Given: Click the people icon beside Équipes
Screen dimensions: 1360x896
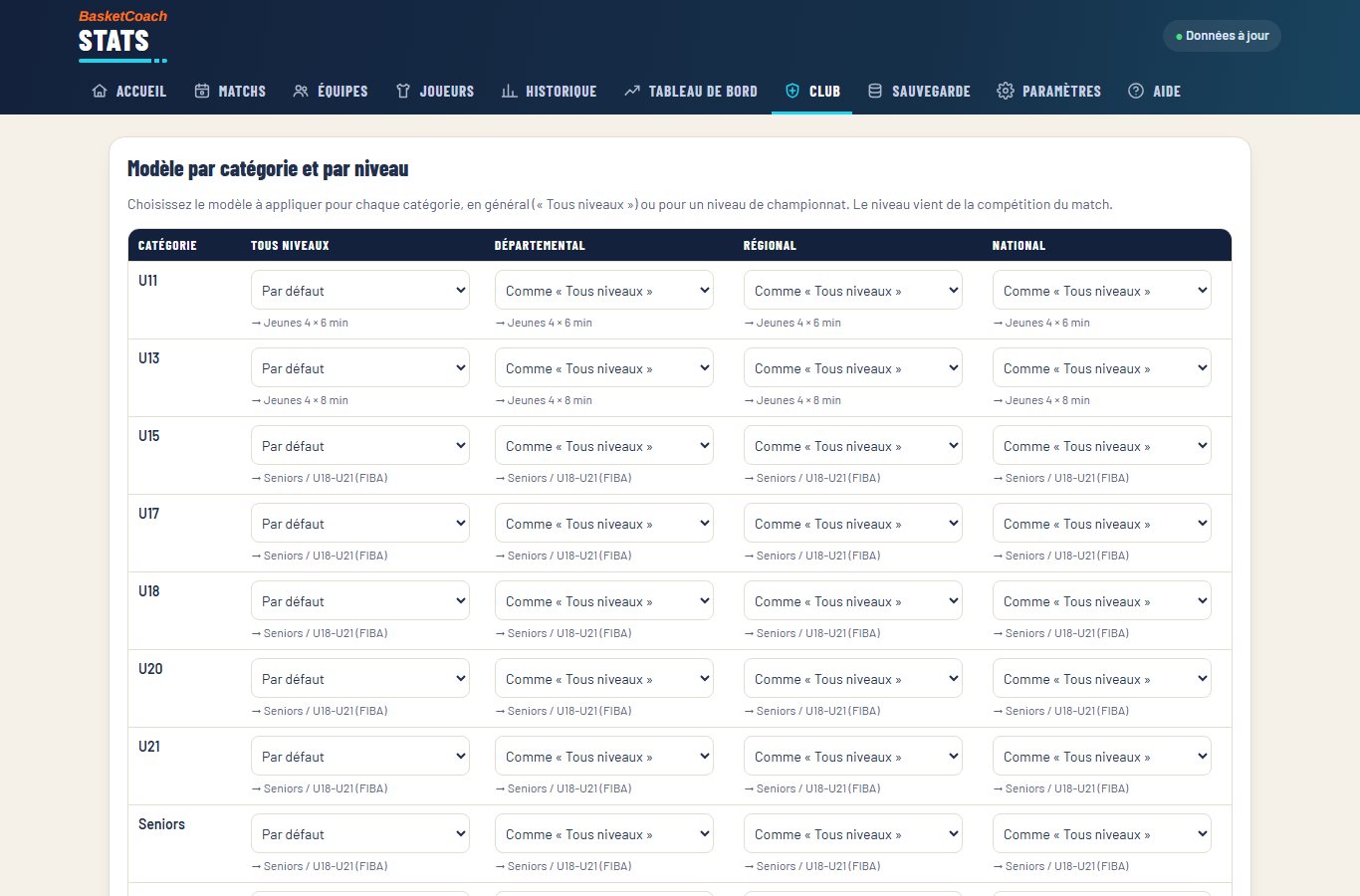Looking at the screenshot, I should tap(301, 91).
